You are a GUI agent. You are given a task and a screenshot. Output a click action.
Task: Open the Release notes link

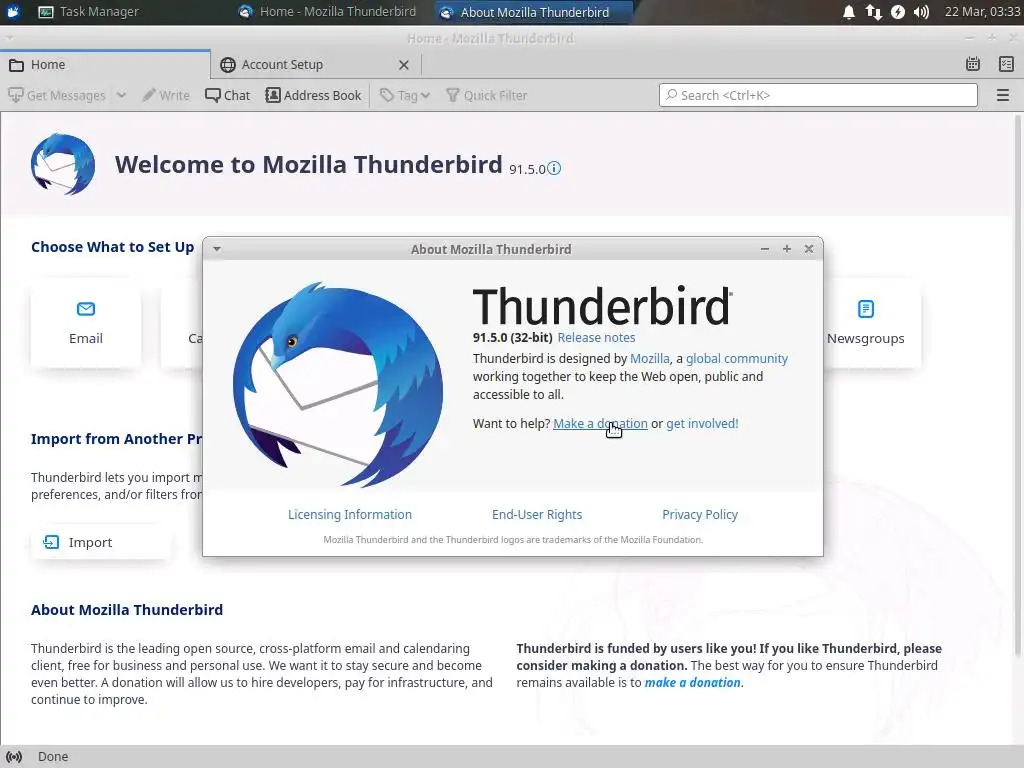(x=596, y=338)
